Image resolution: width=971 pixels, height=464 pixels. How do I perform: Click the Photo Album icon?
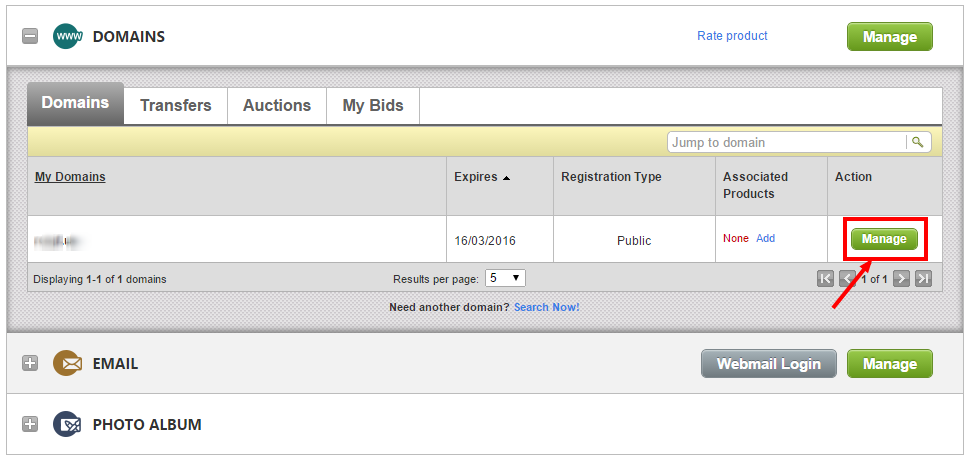(x=67, y=425)
